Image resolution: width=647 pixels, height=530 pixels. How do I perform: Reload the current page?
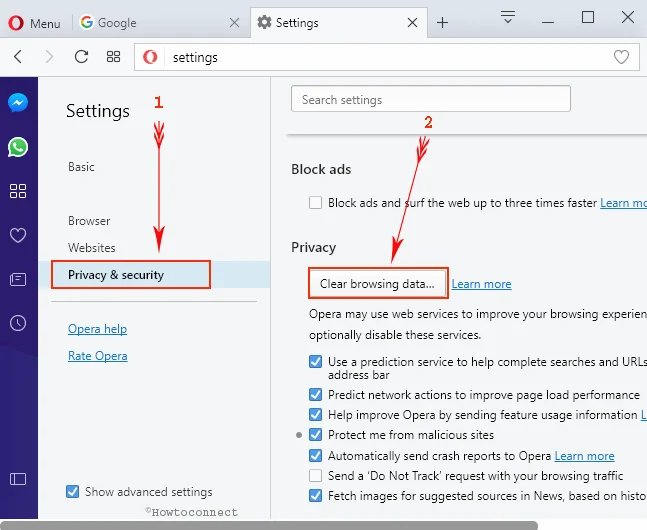(x=81, y=57)
